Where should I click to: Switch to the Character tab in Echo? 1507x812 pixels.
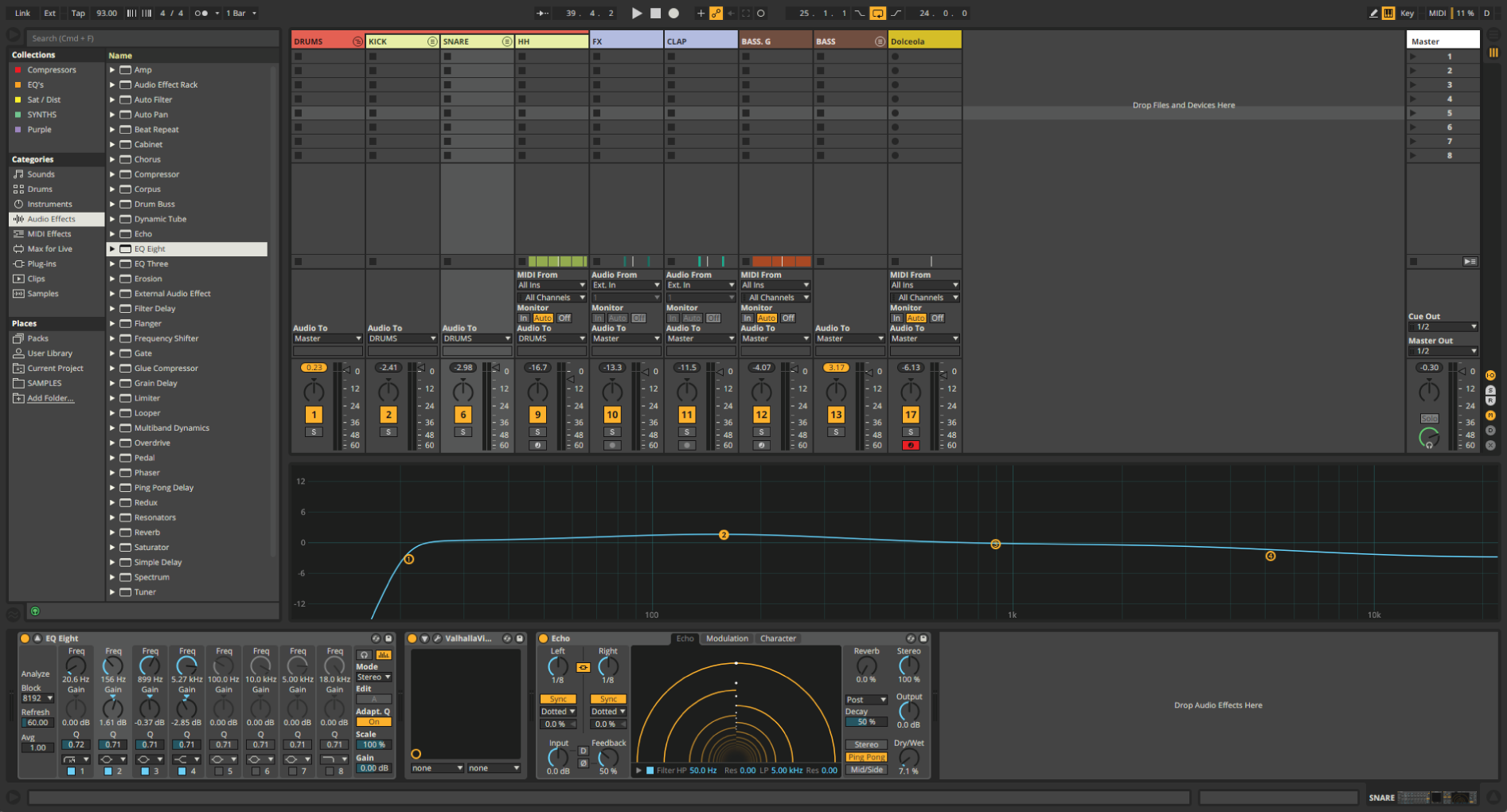click(778, 638)
